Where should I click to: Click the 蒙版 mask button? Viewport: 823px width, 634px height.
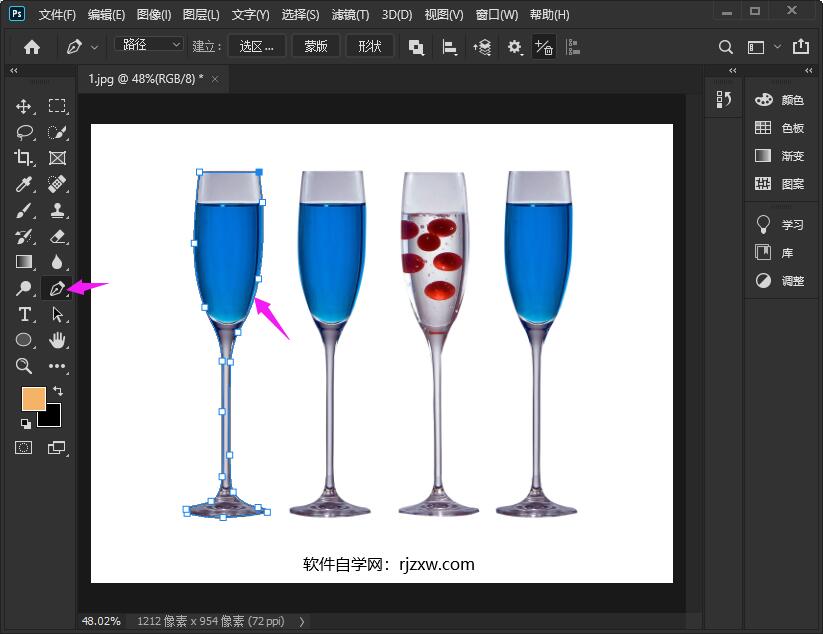coord(316,47)
